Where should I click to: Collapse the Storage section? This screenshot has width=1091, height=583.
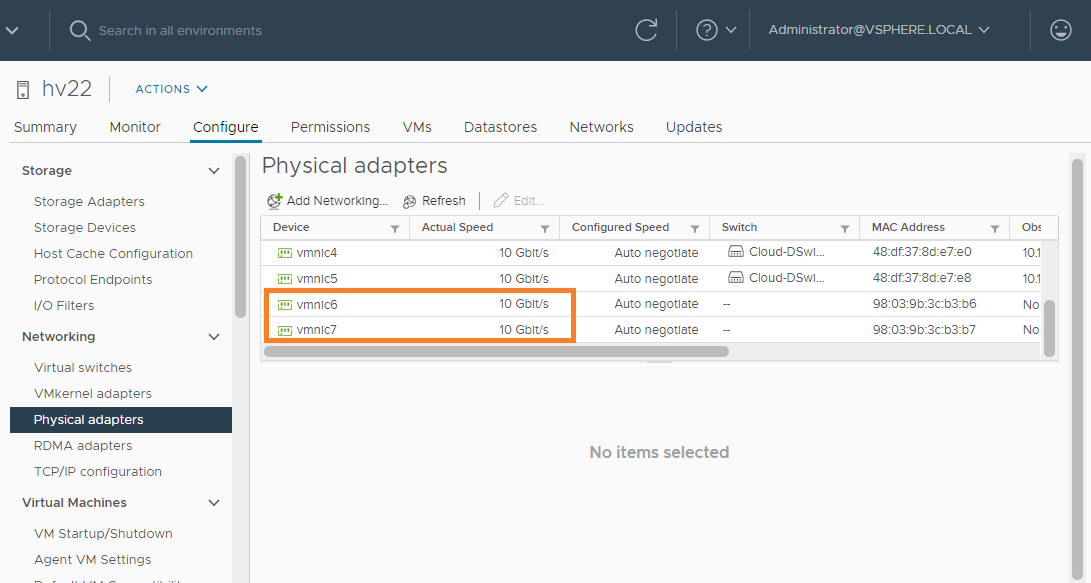click(213, 171)
